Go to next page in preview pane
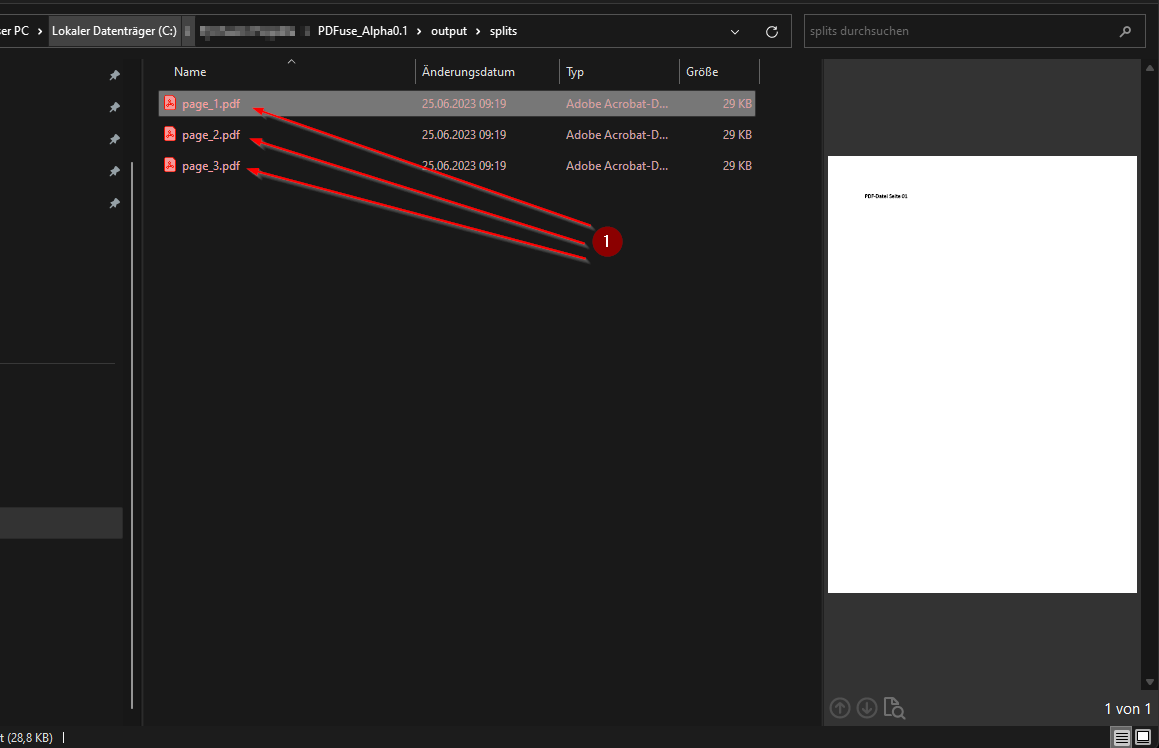Viewport: 1159px width, 748px height. 867,708
